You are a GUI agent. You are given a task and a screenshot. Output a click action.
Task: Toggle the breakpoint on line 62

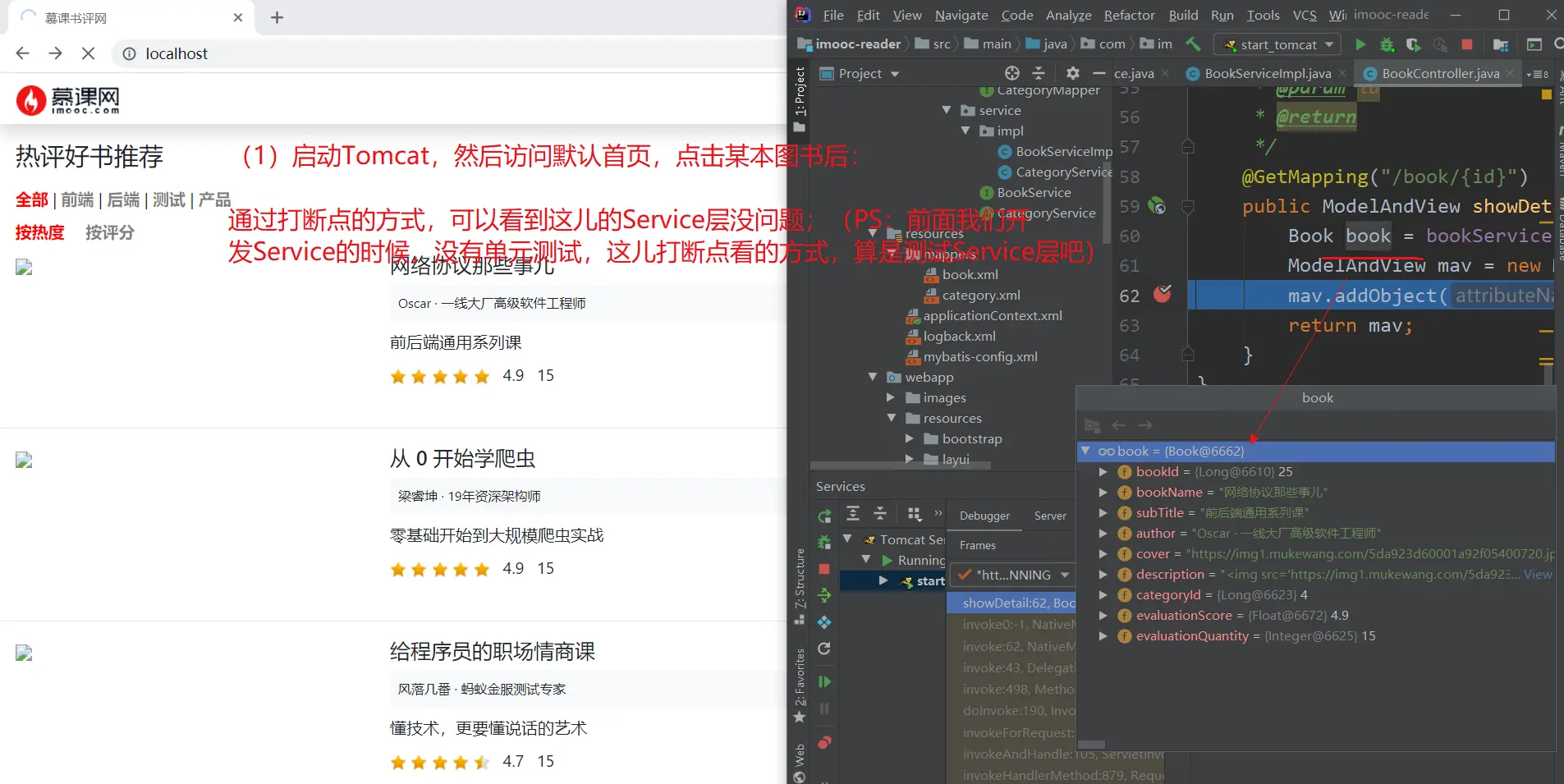[x=1163, y=294]
